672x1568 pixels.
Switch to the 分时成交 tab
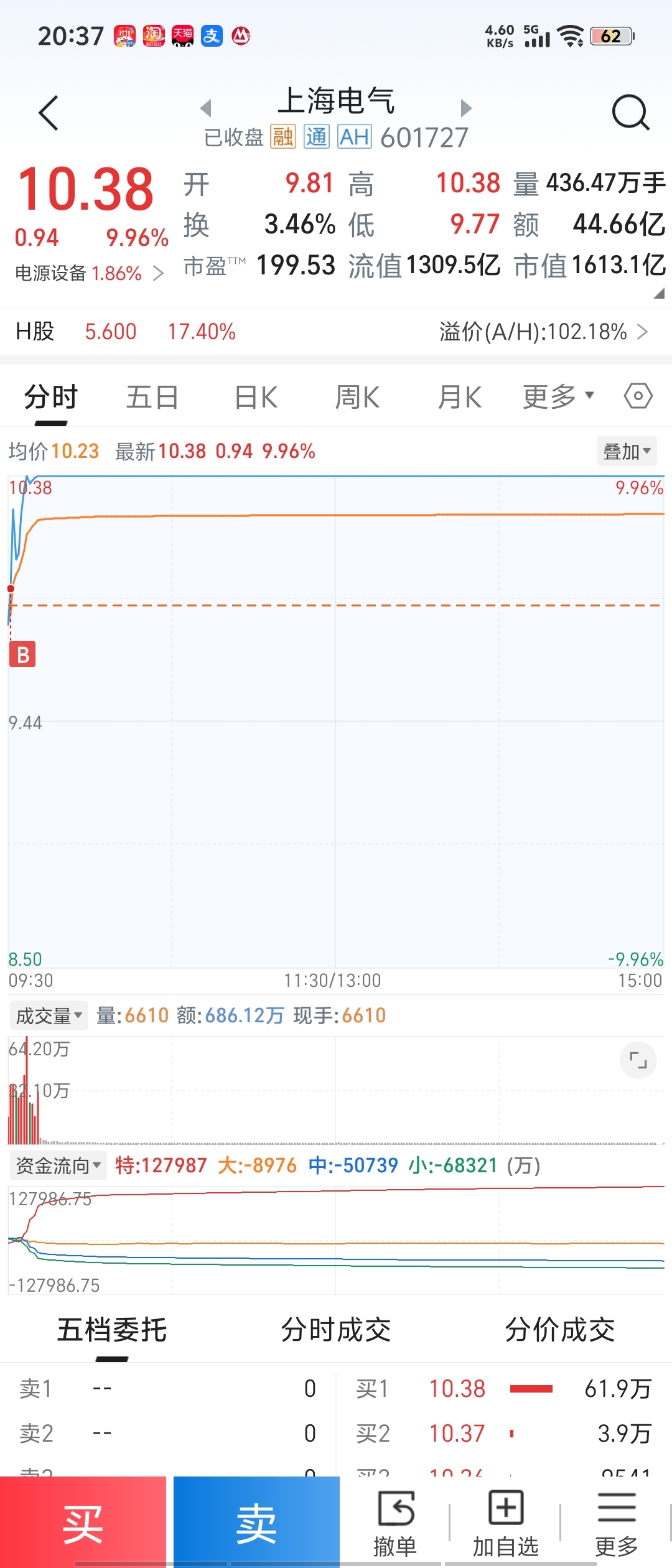[x=336, y=1330]
